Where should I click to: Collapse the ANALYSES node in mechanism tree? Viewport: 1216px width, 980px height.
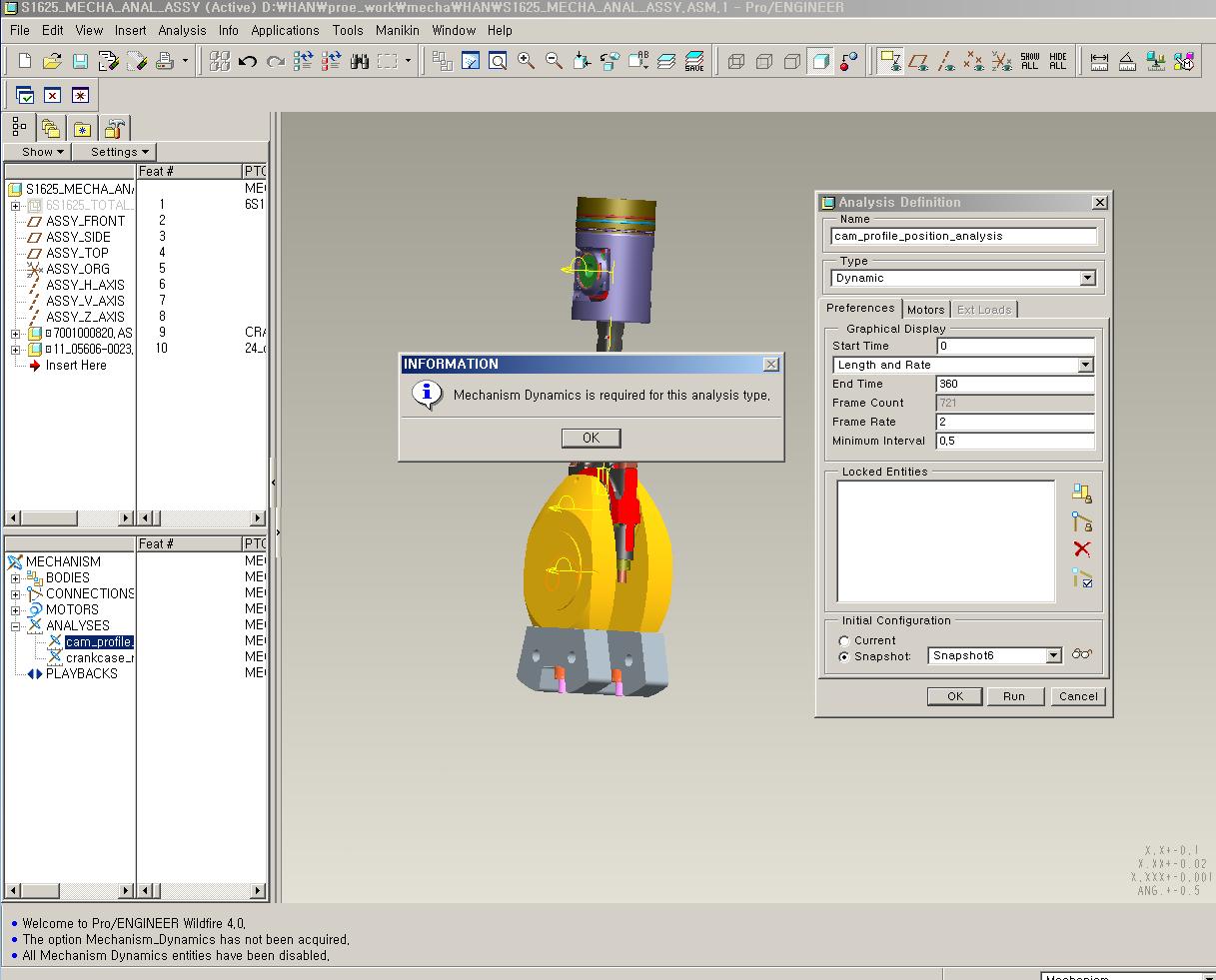(15, 626)
